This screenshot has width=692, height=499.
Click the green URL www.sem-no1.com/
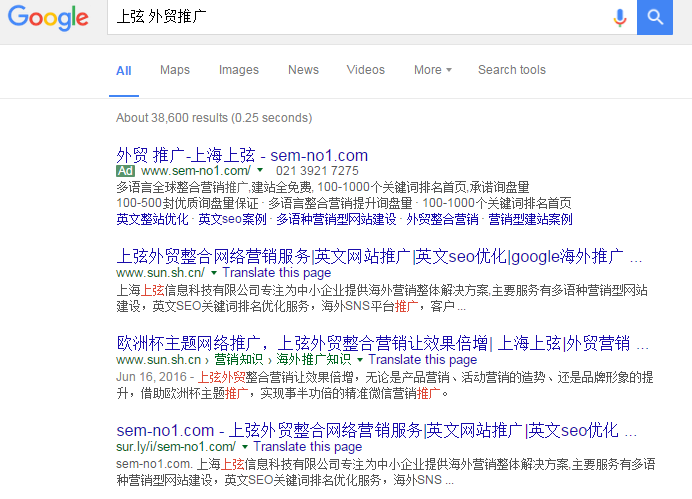[196, 171]
